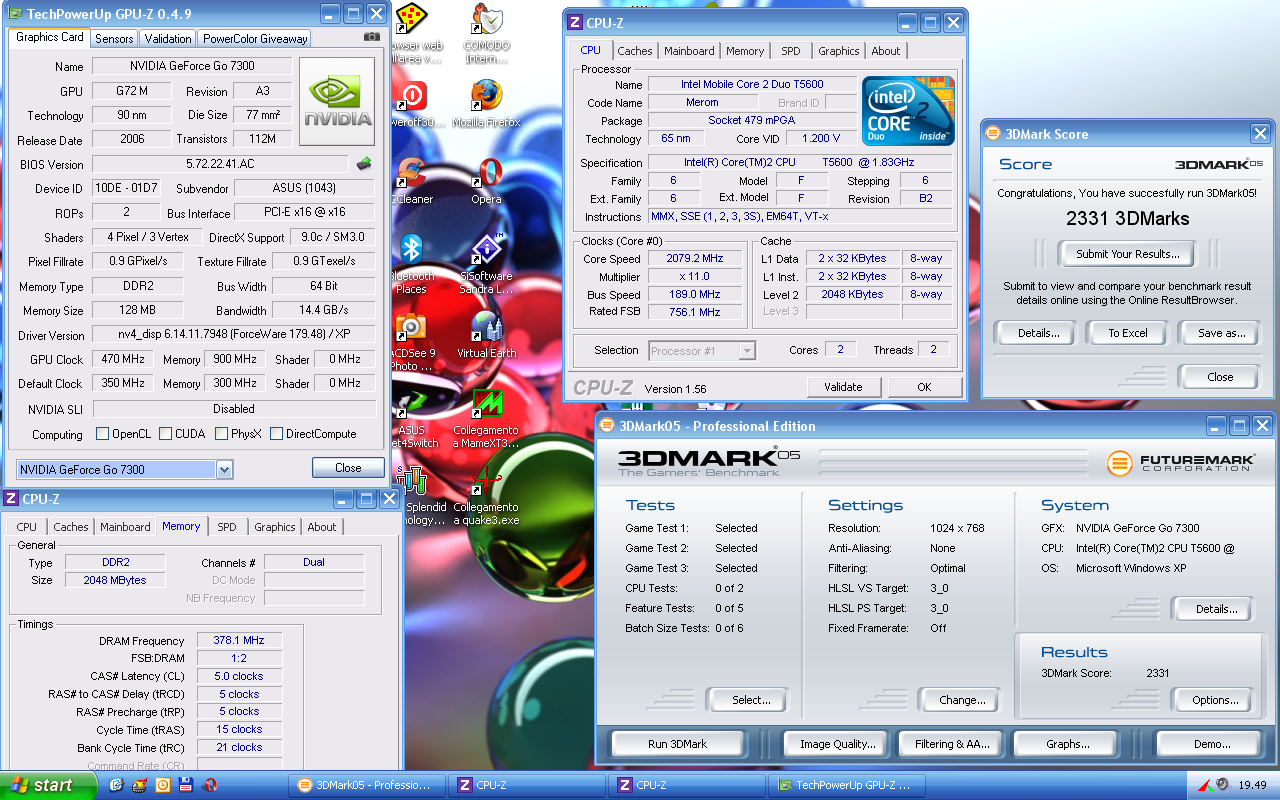Click the Core Speed value 2079.2 MHz
This screenshot has width=1280, height=800.
(694, 259)
